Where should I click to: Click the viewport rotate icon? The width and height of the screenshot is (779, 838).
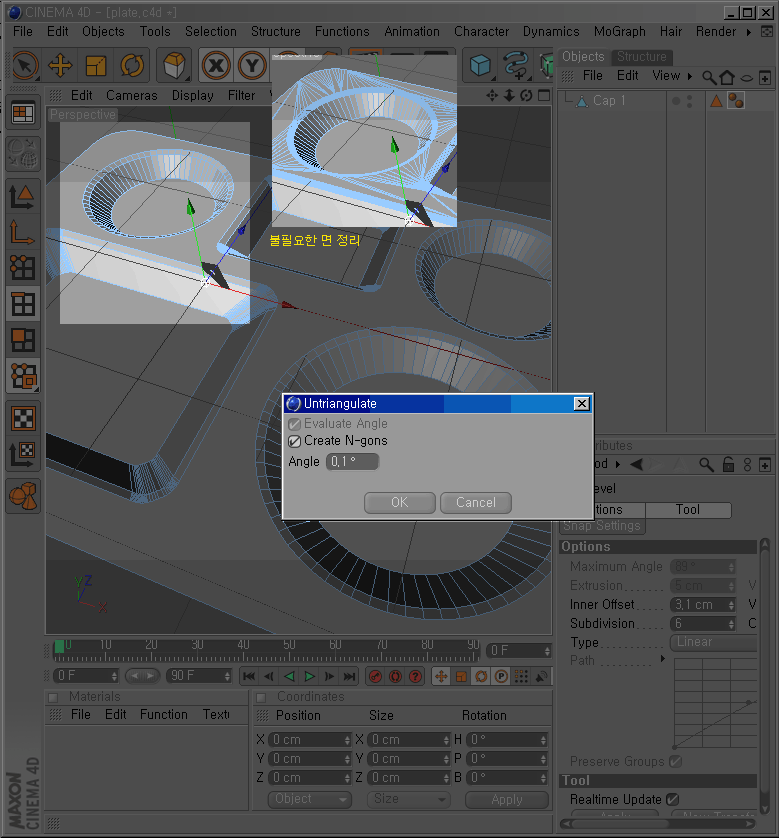click(526, 96)
